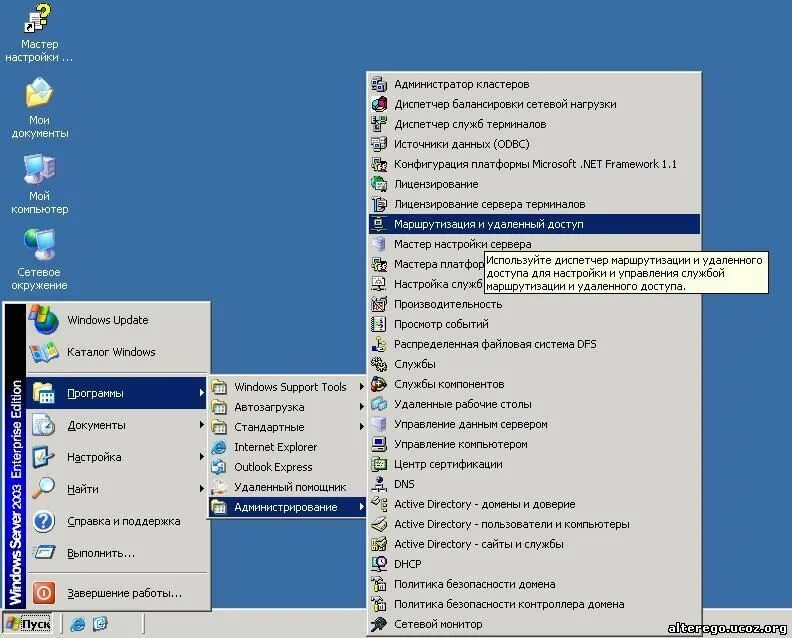
Task: Open Удаленный помощник from Programs menu
Action: [287, 487]
